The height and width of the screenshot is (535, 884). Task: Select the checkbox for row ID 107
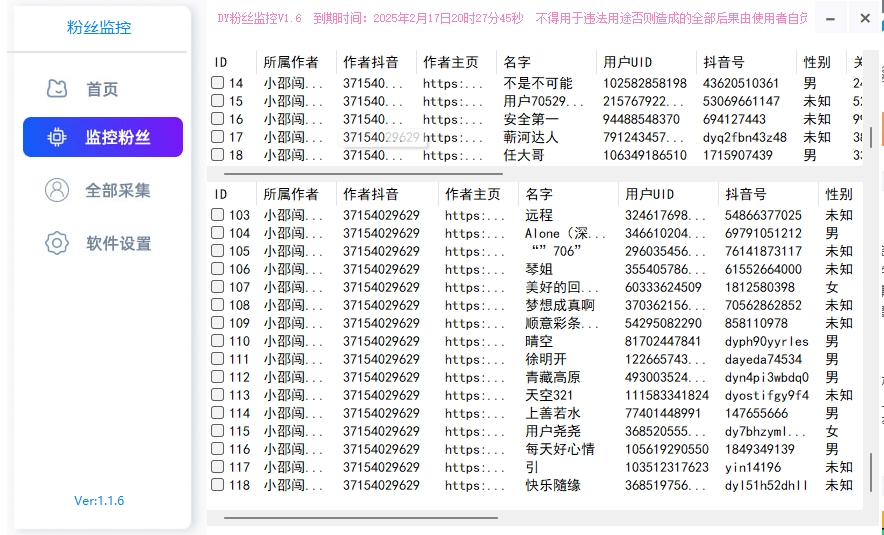[x=218, y=287]
